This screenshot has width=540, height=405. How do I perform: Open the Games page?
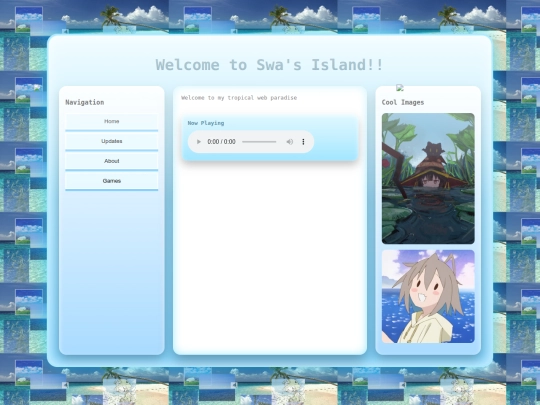(112, 181)
